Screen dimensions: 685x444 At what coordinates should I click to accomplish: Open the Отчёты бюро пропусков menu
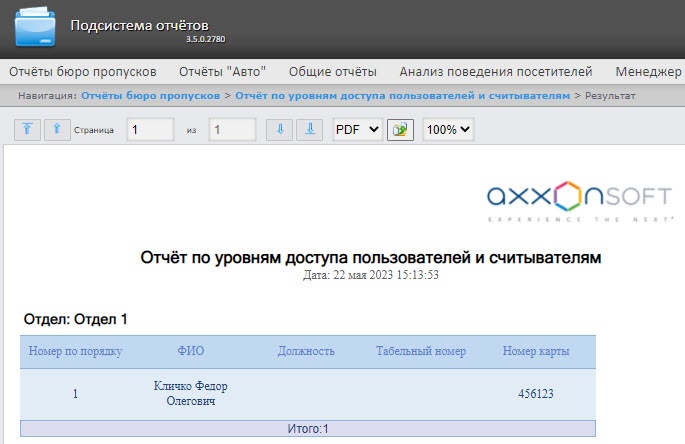tap(83, 72)
